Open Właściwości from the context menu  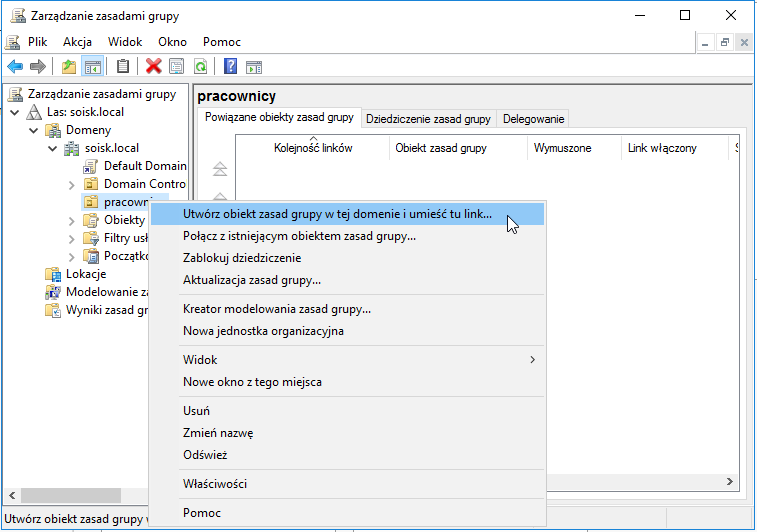(347, 484)
